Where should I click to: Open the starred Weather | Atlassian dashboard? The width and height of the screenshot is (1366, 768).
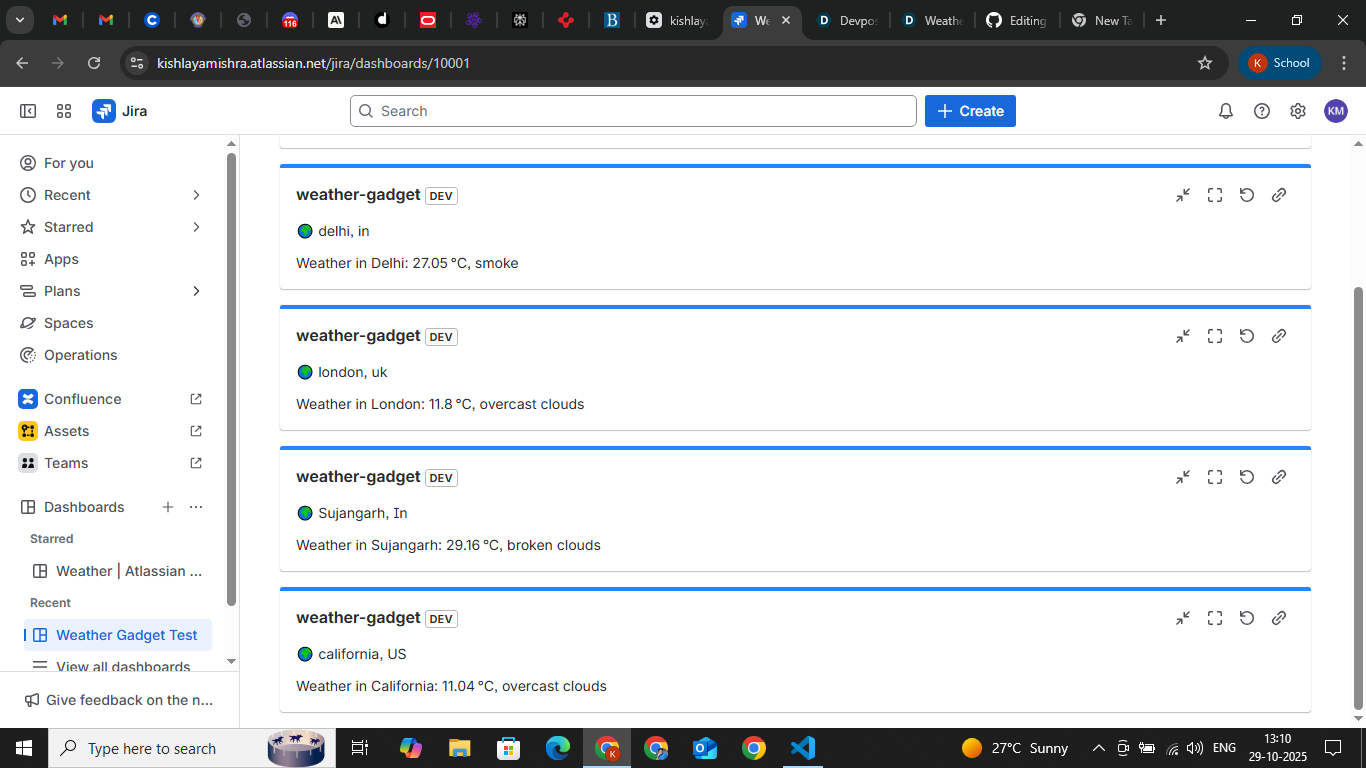pos(118,571)
